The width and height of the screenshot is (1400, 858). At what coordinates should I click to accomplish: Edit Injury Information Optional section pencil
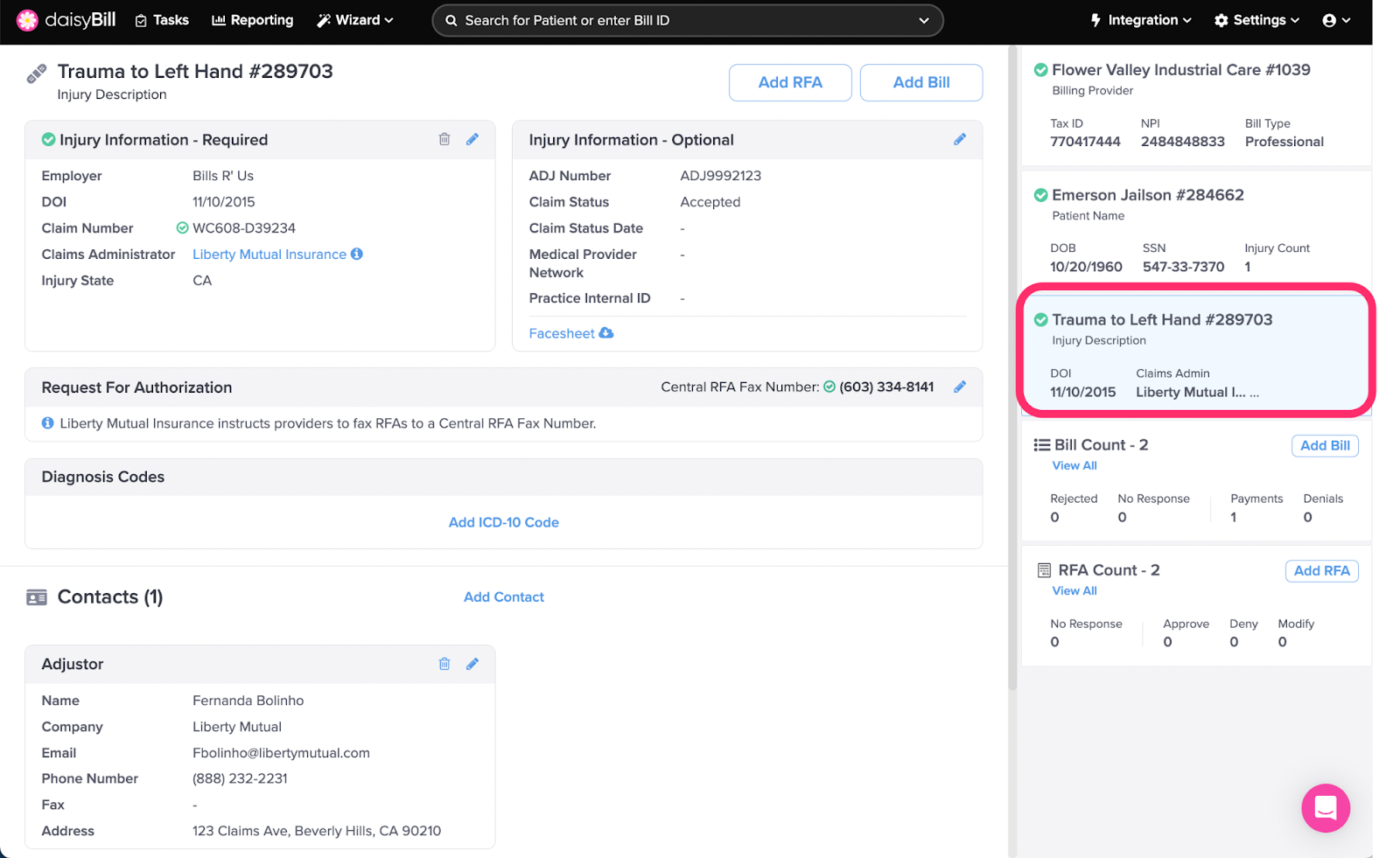960,139
